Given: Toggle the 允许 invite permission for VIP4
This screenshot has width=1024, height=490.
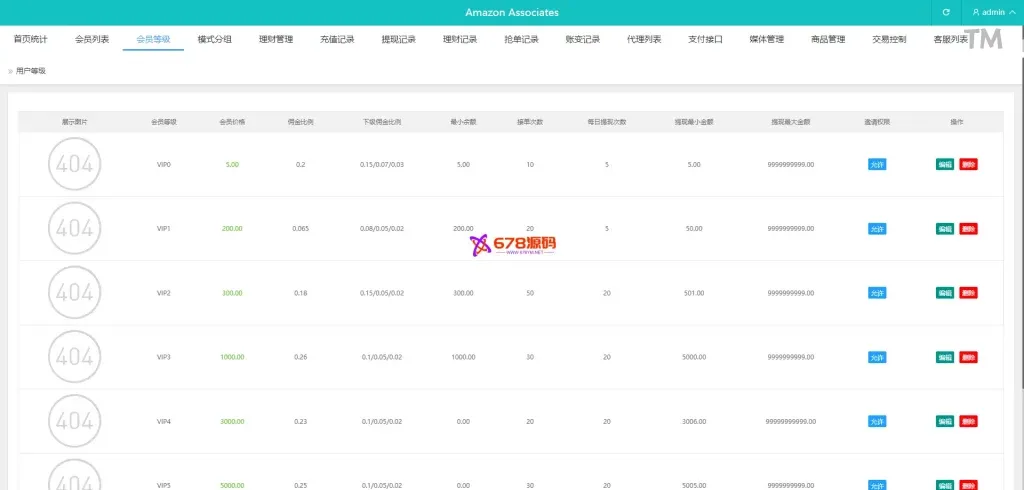Looking at the screenshot, I should [877, 422].
